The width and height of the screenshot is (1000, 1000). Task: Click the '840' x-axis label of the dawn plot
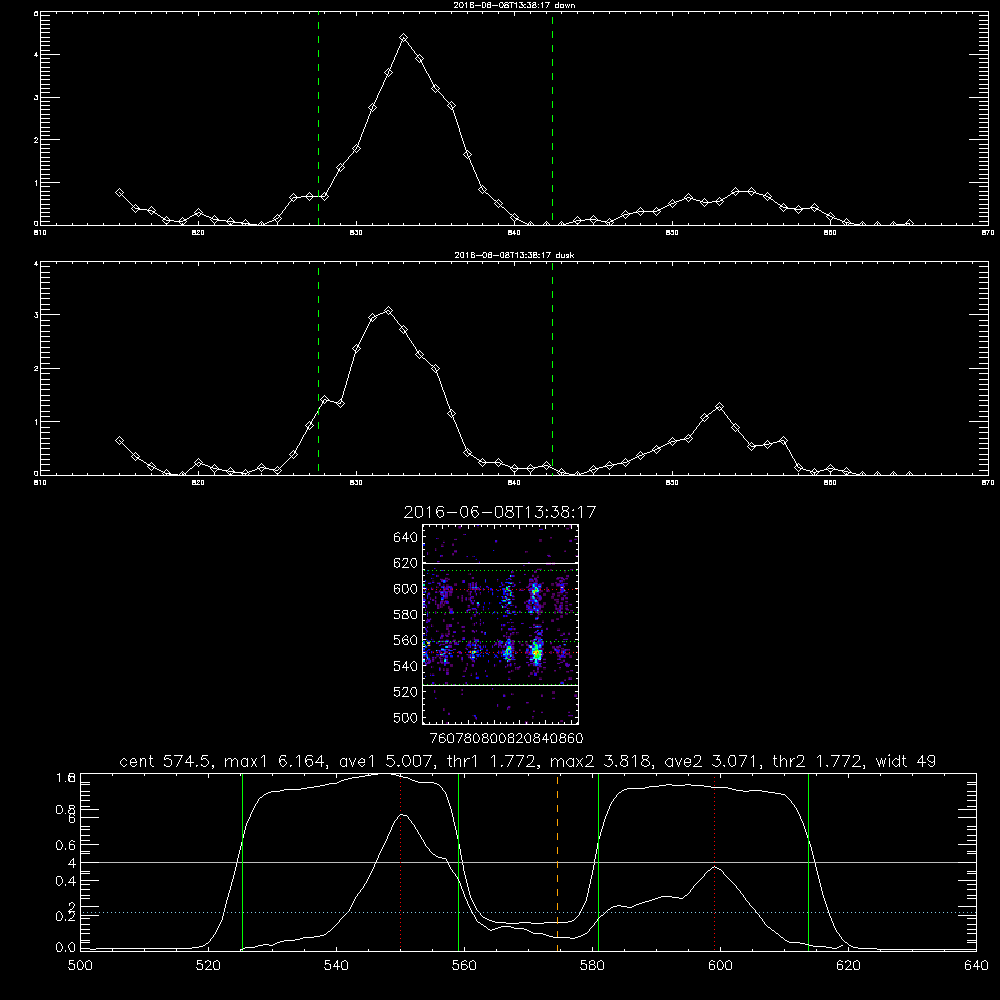pyautogui.click(x=514, y=233)
